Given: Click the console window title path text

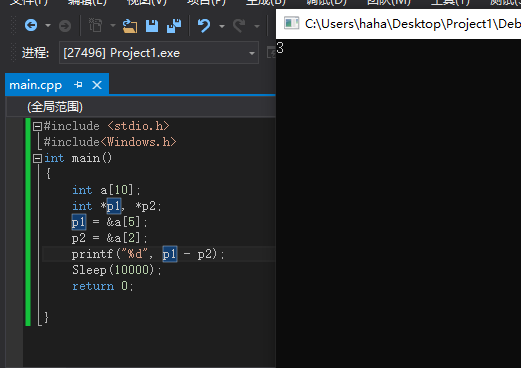Looking at the screenshot, I should pos(413,24).
